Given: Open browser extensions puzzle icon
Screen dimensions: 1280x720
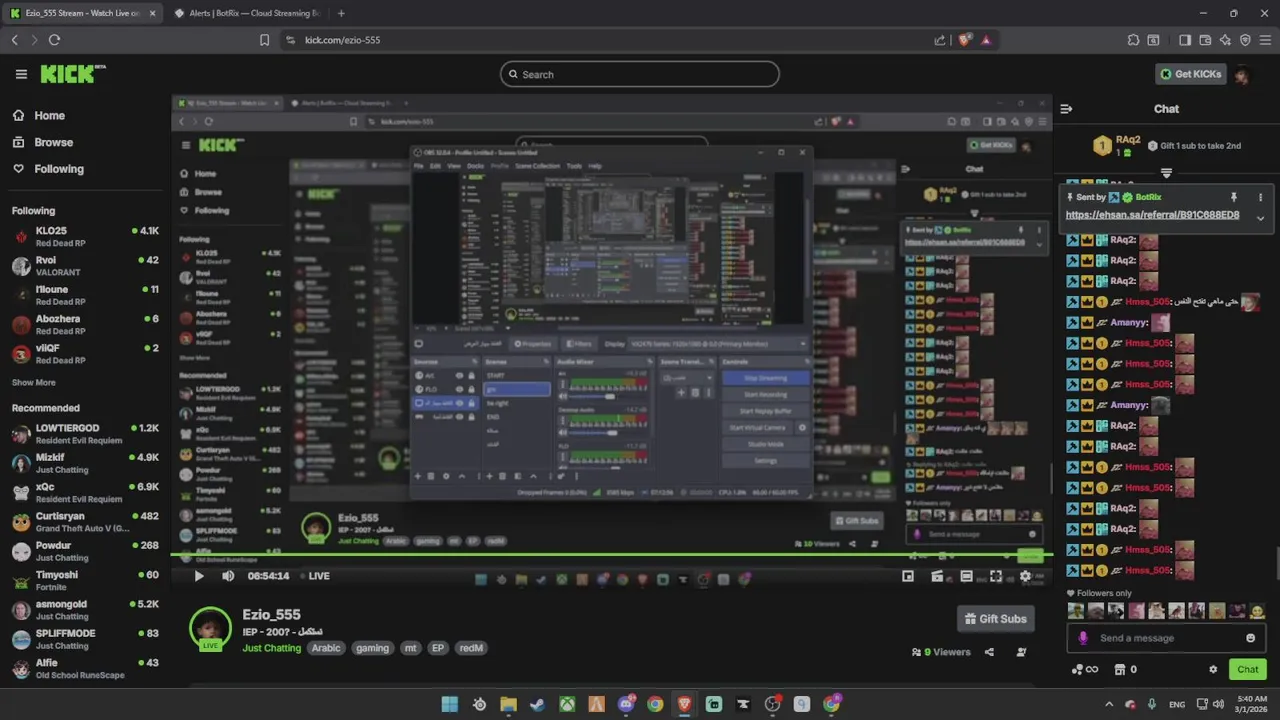Looking at the screenshot, I should [x=1133, y=40].
